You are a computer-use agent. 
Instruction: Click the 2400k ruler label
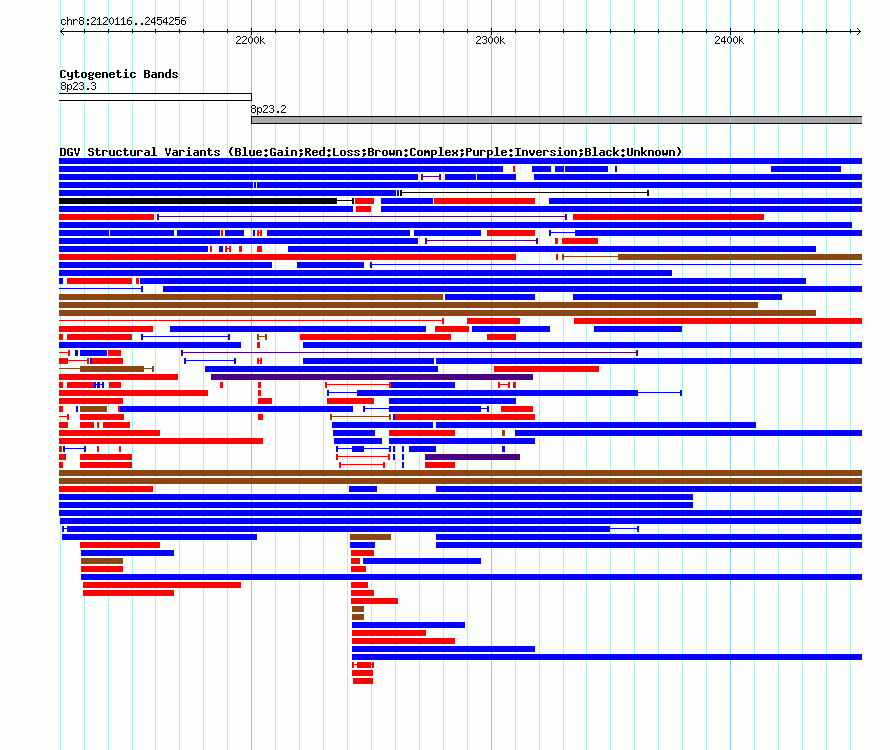click(x=729, y=40)
